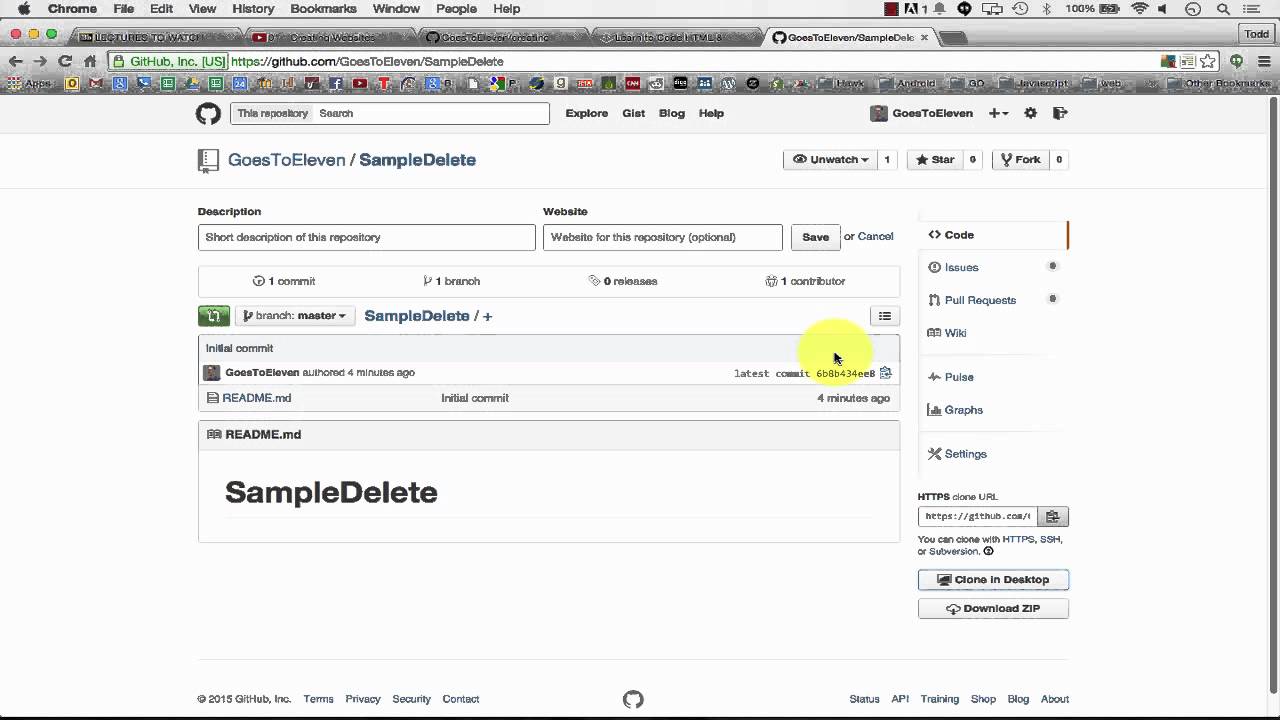Click the 1 branch link
The image size is (1280, 720).
(x=451, y=281)
